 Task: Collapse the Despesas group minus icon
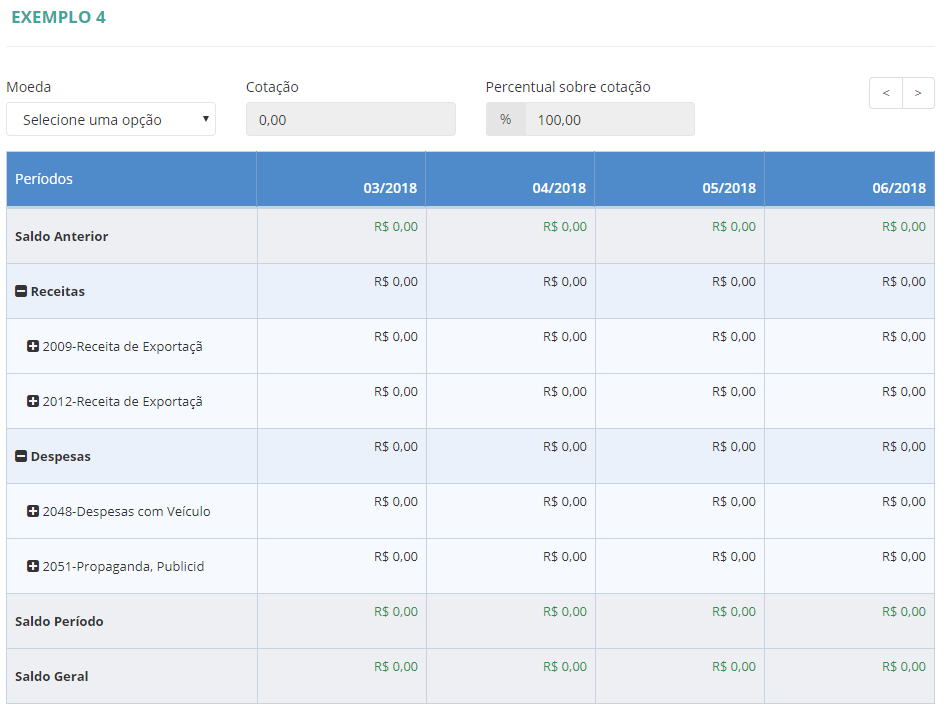21,457
